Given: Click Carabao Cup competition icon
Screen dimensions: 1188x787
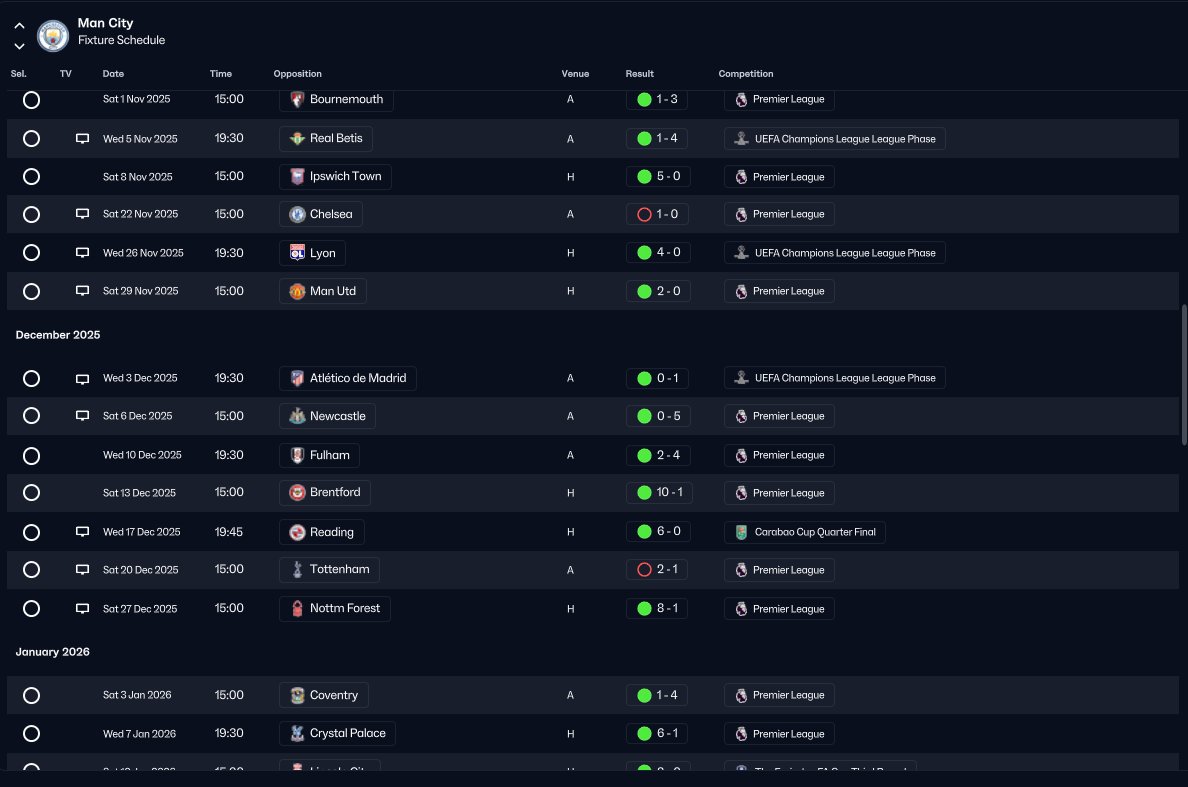Looking at the screenshot, I should click(742, 532).
